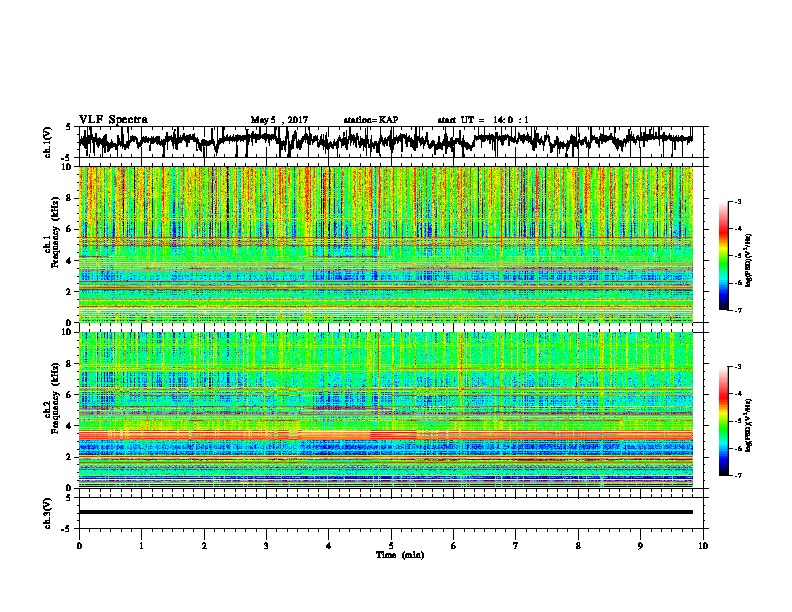
Task: Click the "2" kHz tick on ch.1 frequency axis
Action: [x=69, y=291]
